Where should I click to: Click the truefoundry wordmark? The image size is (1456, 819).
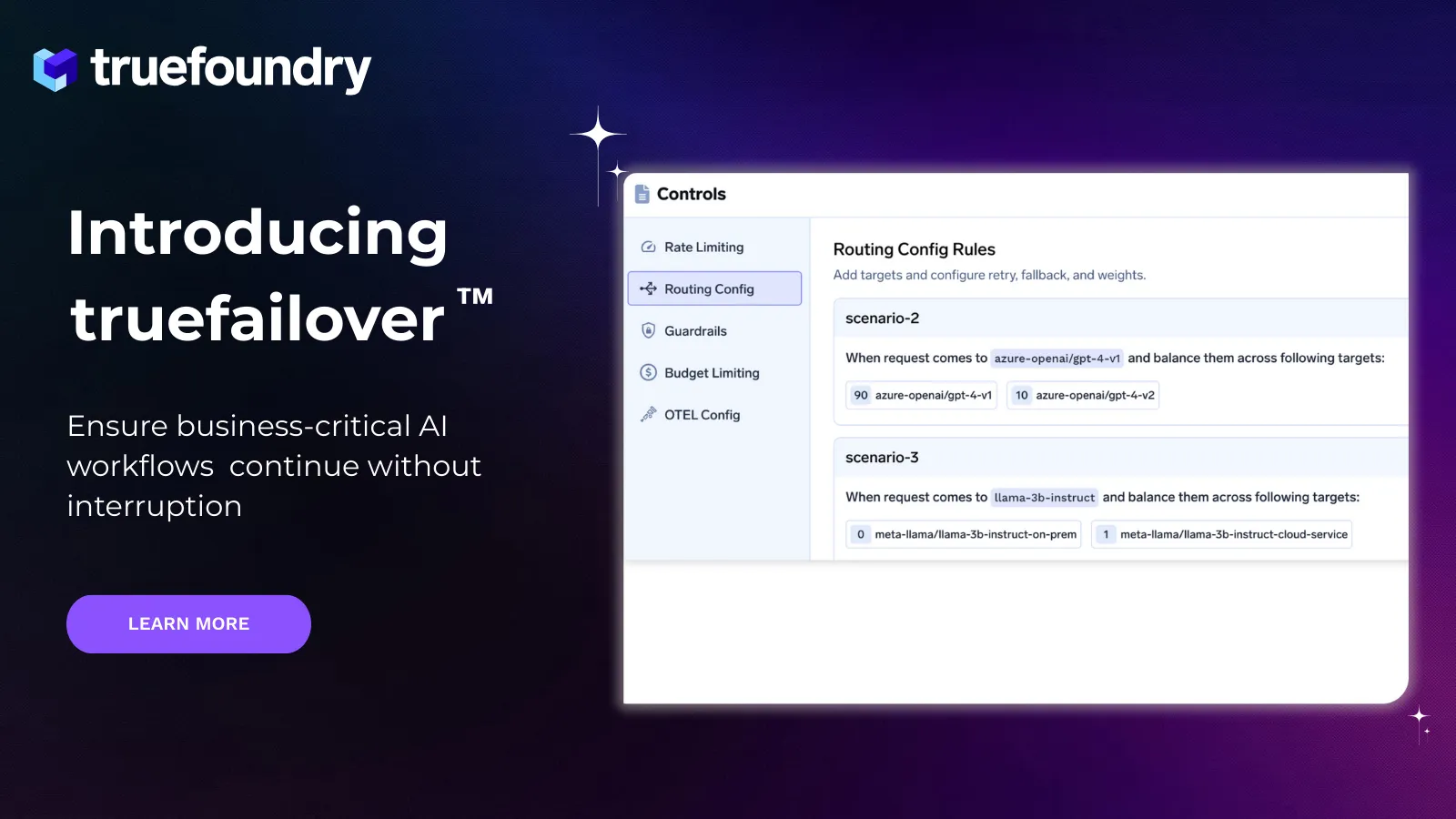pos(231,69)
